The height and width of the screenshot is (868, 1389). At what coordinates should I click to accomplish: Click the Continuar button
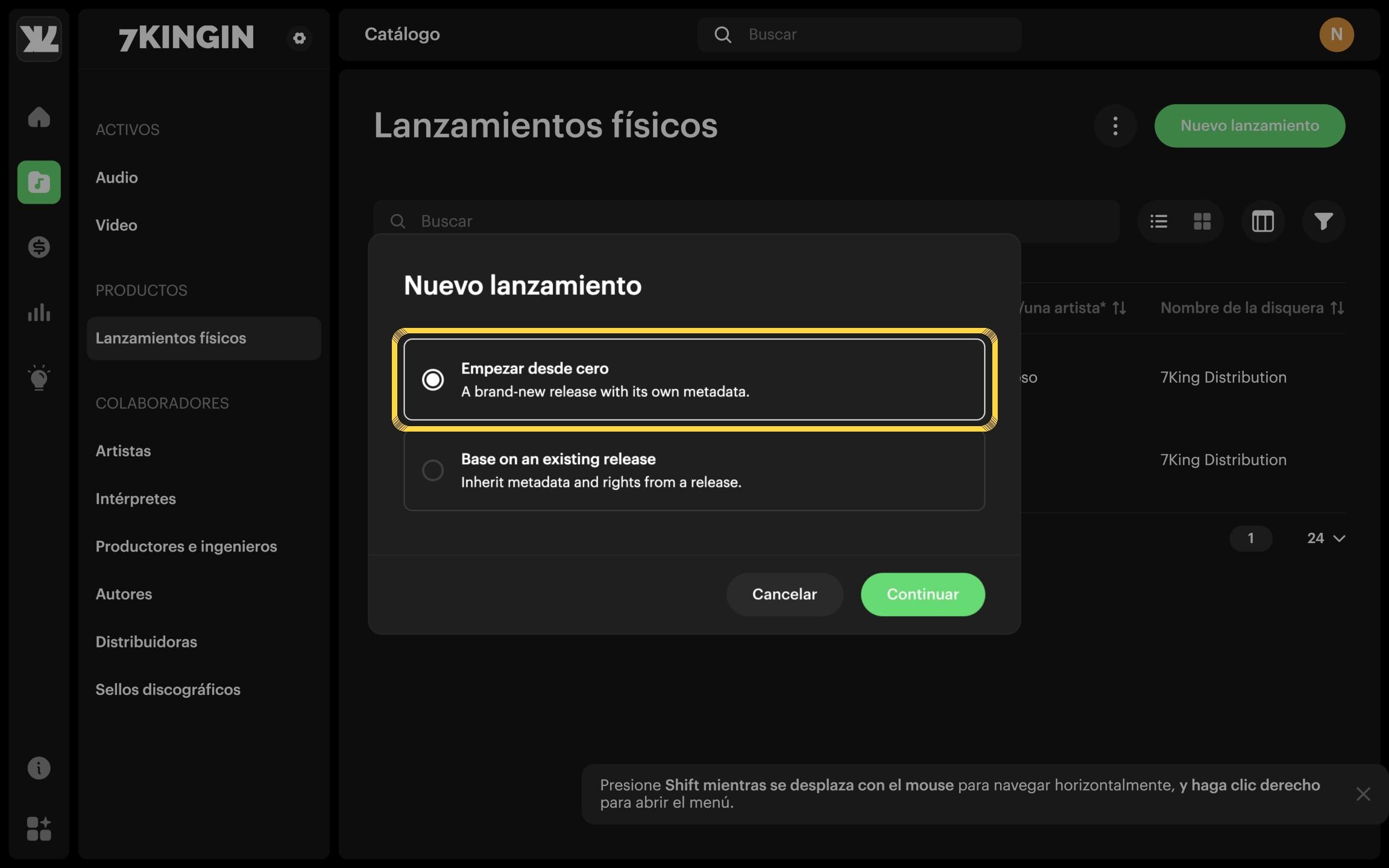pos(922,594)
